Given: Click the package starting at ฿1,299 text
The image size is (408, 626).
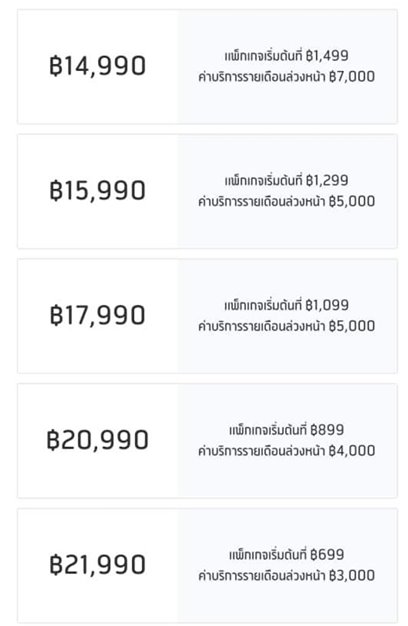Looking at the screenshot, I should [x=286, y=180].
